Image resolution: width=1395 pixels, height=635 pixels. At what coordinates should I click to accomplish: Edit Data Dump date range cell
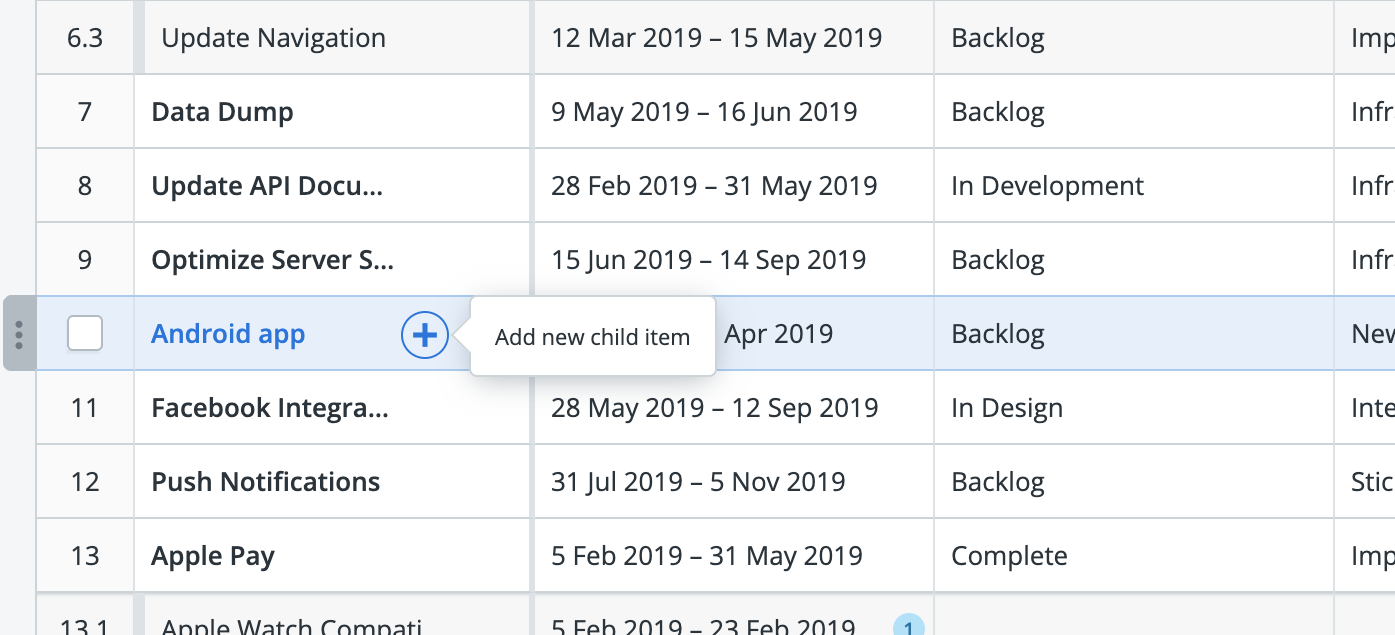[x=734, y=112]
